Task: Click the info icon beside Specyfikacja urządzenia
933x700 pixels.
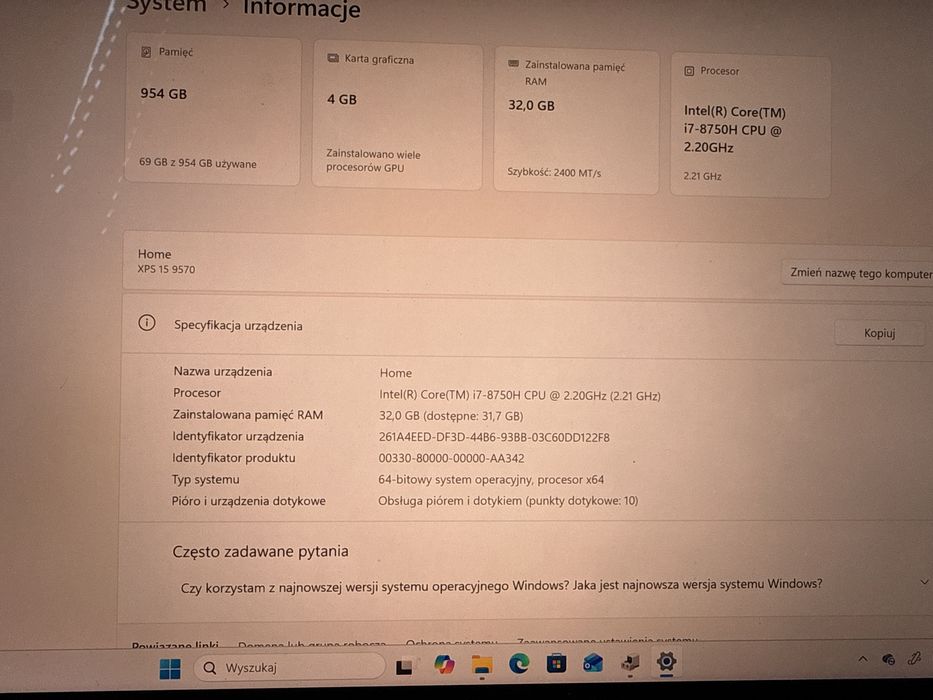Action: pos(146,323)
